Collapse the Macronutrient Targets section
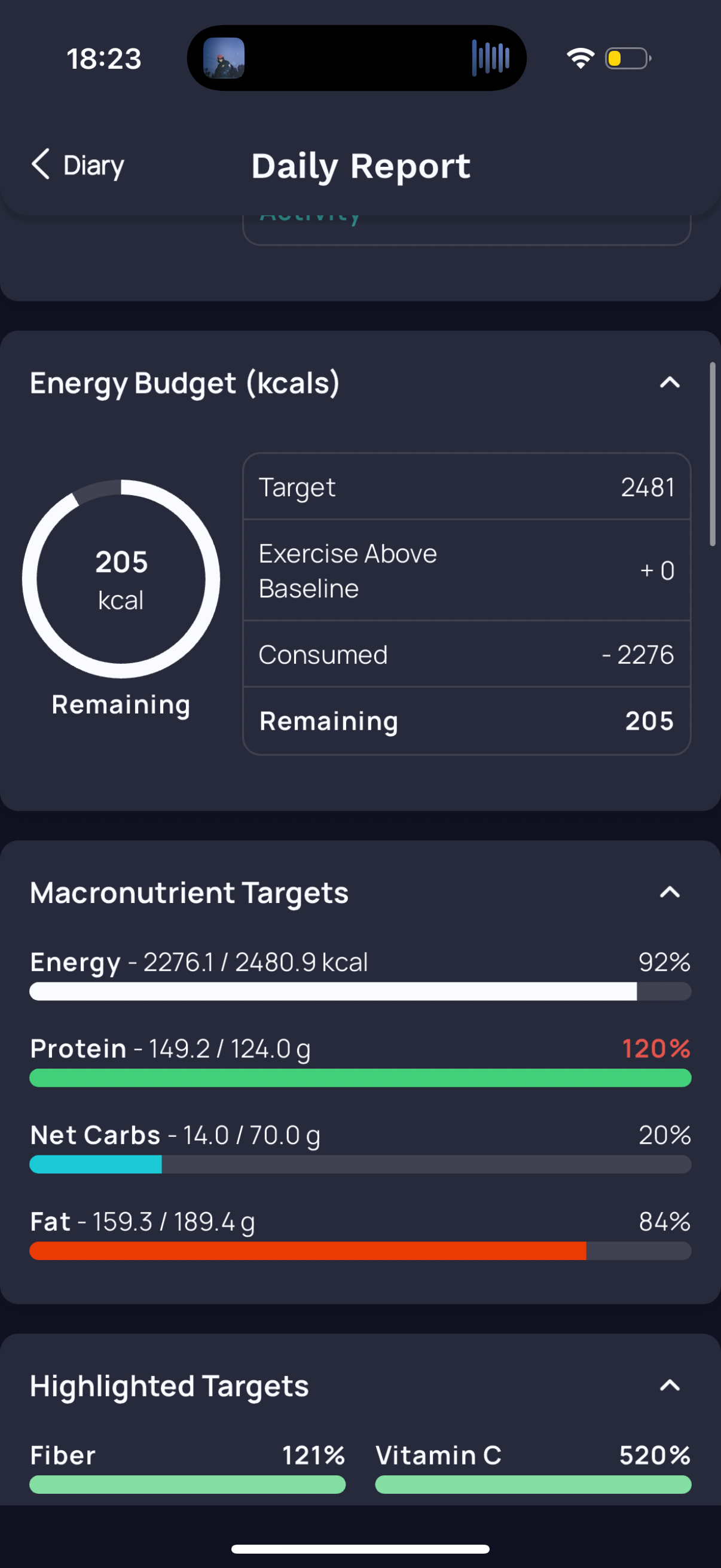The height and width of the screenshot is (1568, 721). click(670, 892)
